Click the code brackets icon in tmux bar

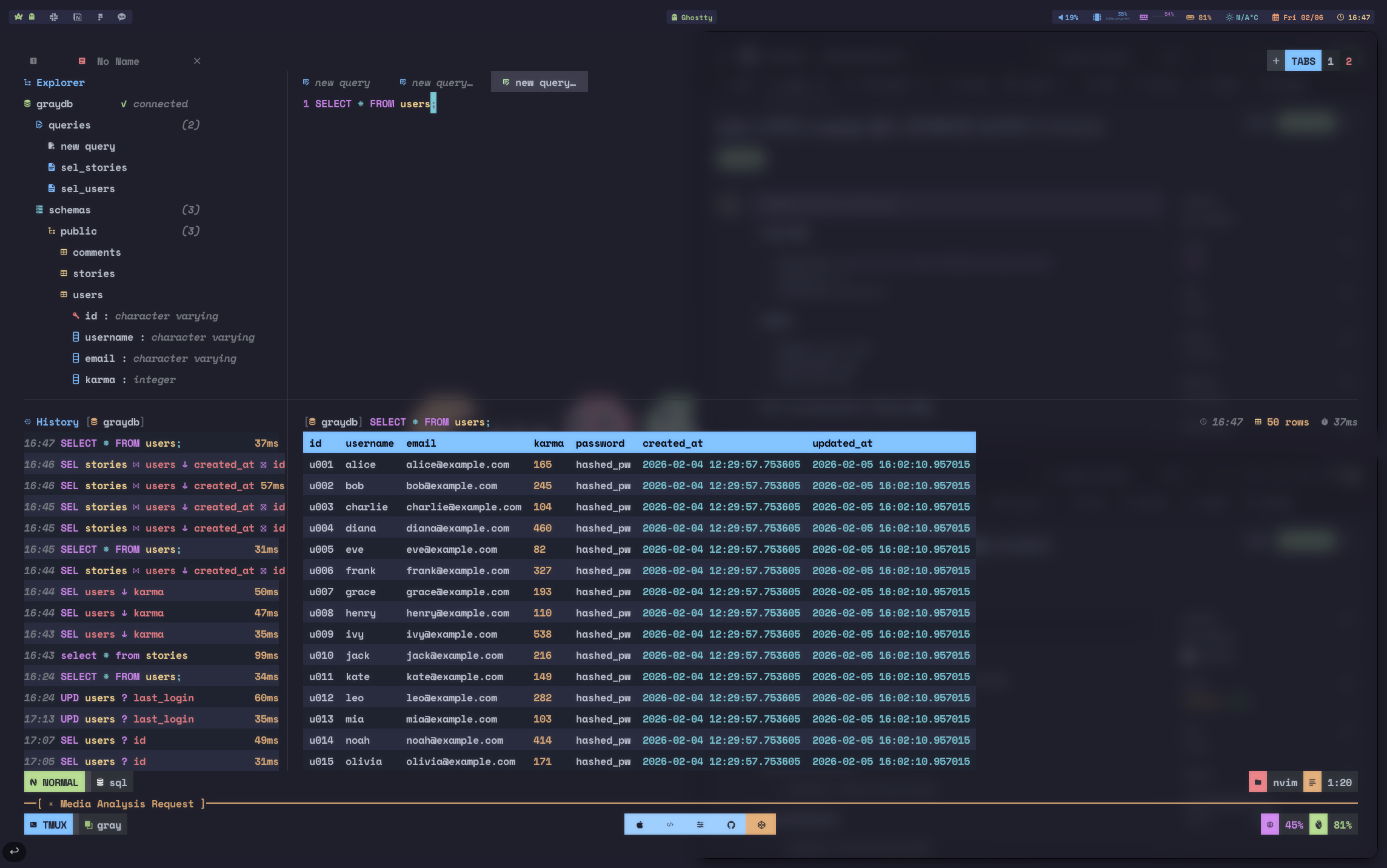coord(670,824)
